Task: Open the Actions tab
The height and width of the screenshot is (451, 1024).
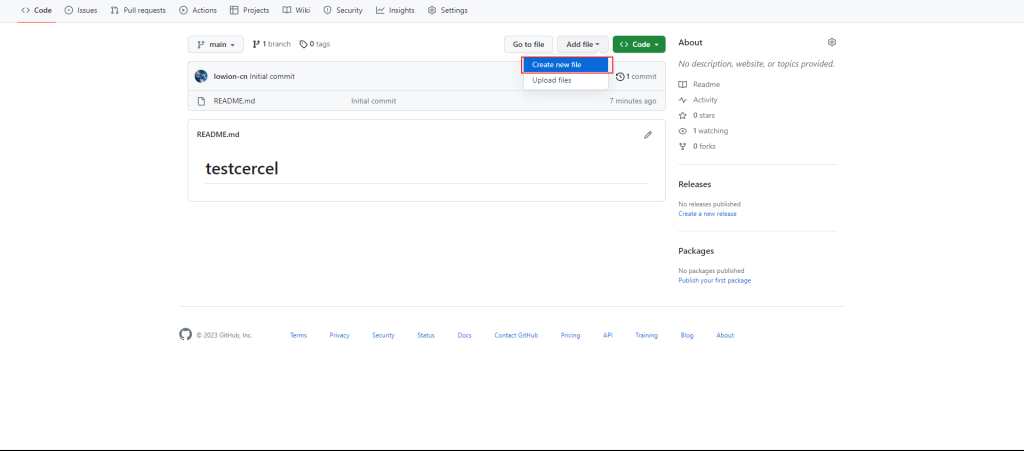Action: coord(198,10)
